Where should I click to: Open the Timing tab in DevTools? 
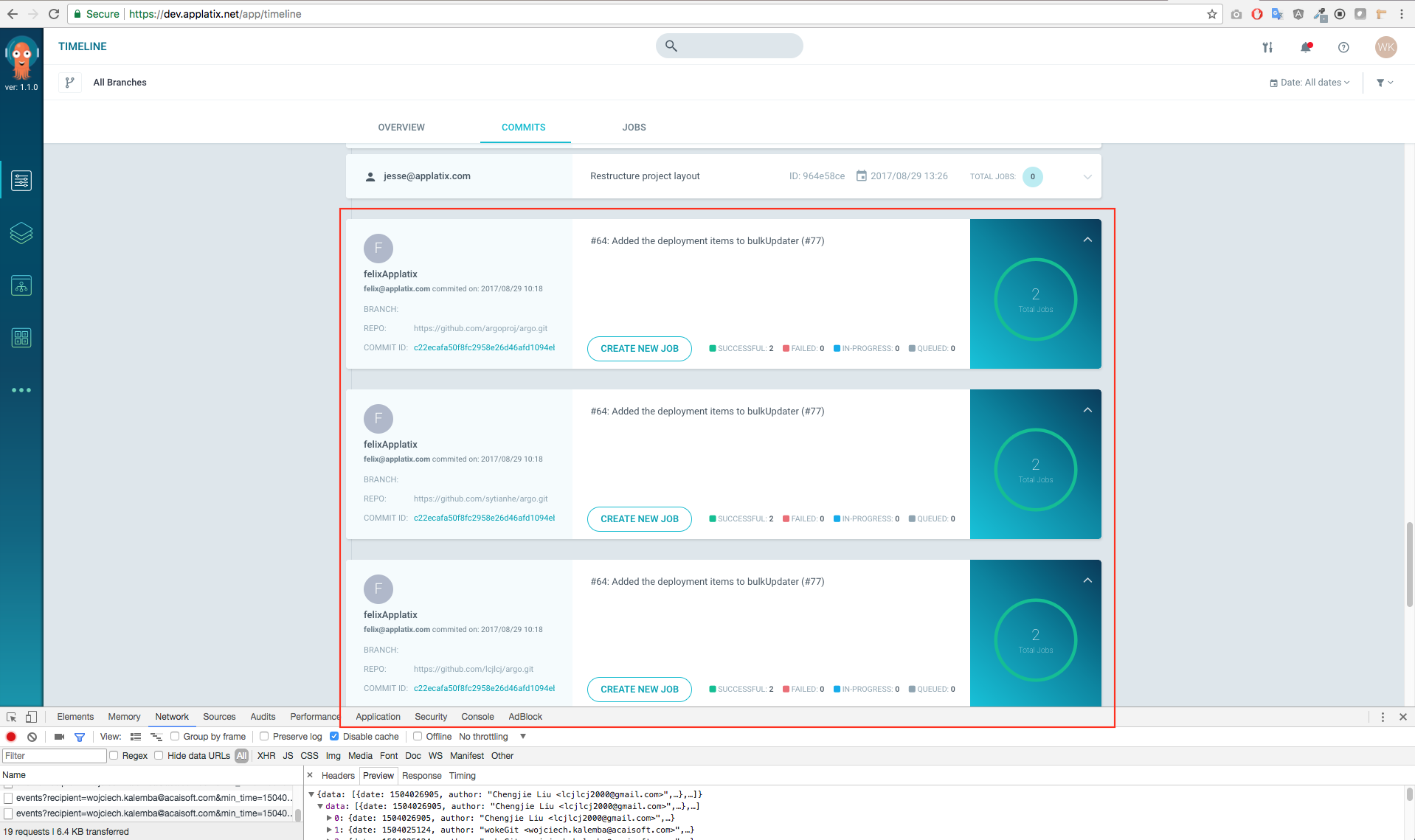point(462,775)
